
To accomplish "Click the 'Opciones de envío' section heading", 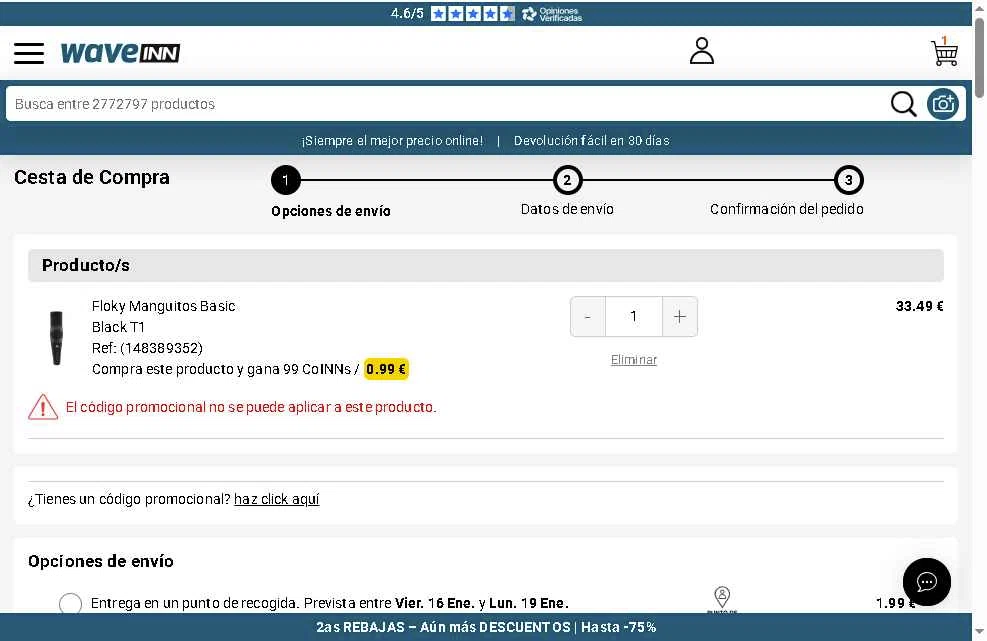I will (x=101, y=561).
